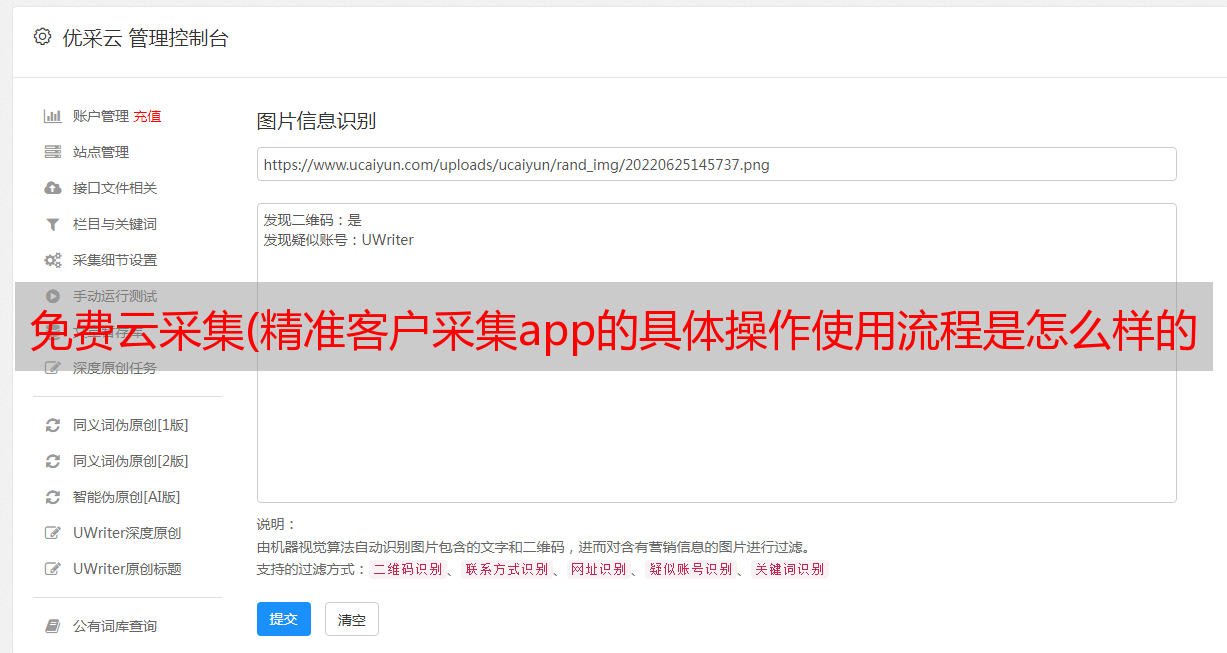
Task: Click the server icon beside 站点管理
Action: (x=53, y=152)
